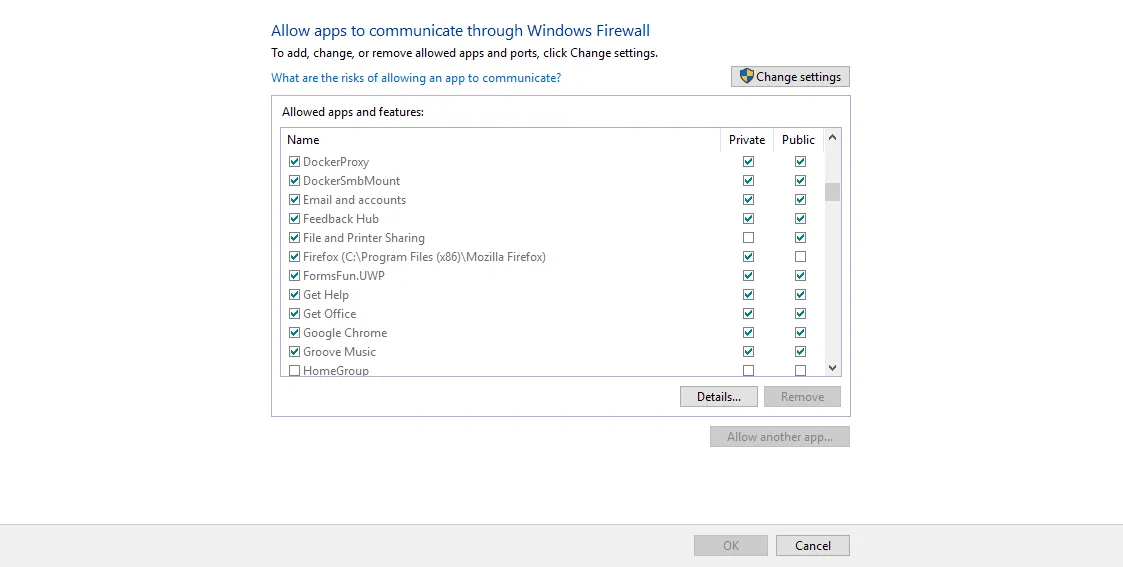Toggle DockerSmbMount Public checkbox
The height and width of the screenshot is (567, 1123).
pos(801,180)
